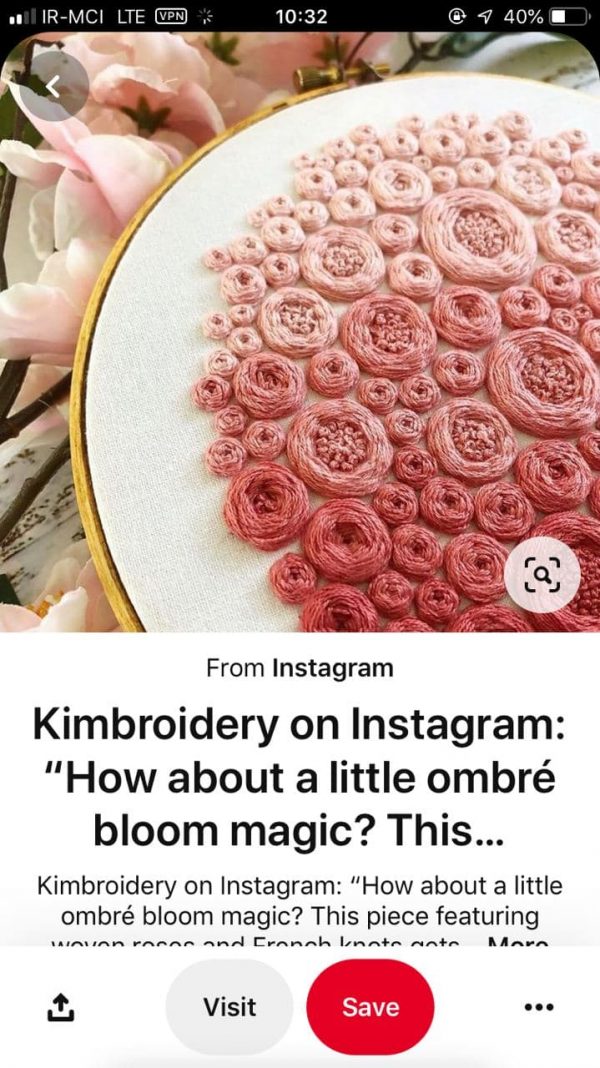Tap the back arrow over the pin image

pos(53,86)
